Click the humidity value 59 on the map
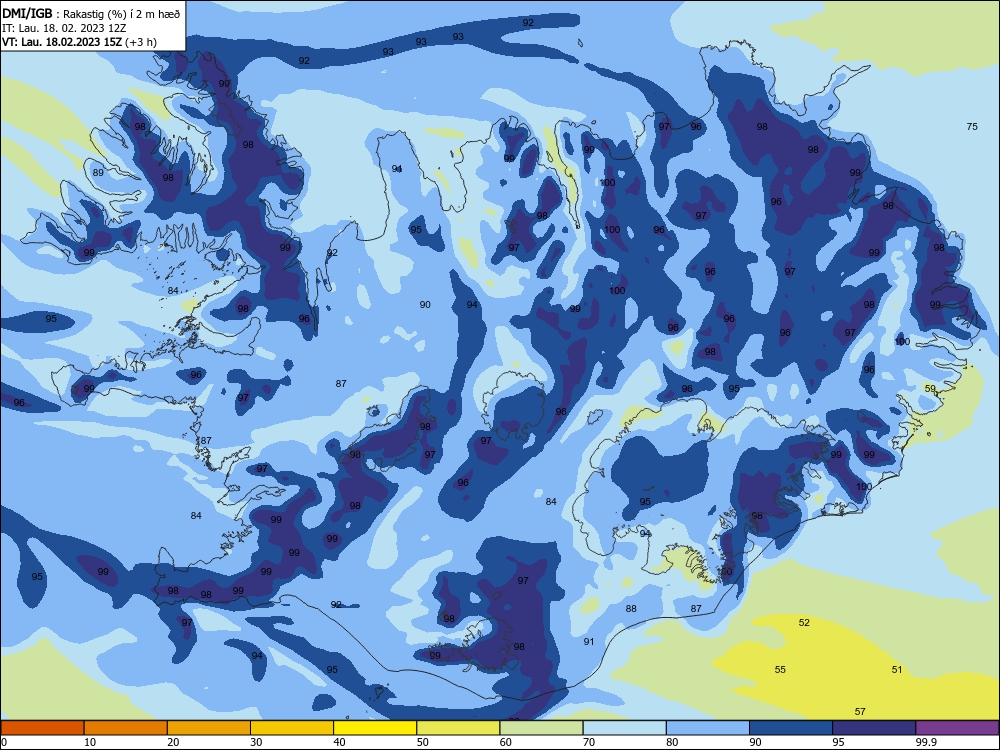Image resolution: width=1000 pixels, height=750 pixels. tap(930, 388)
